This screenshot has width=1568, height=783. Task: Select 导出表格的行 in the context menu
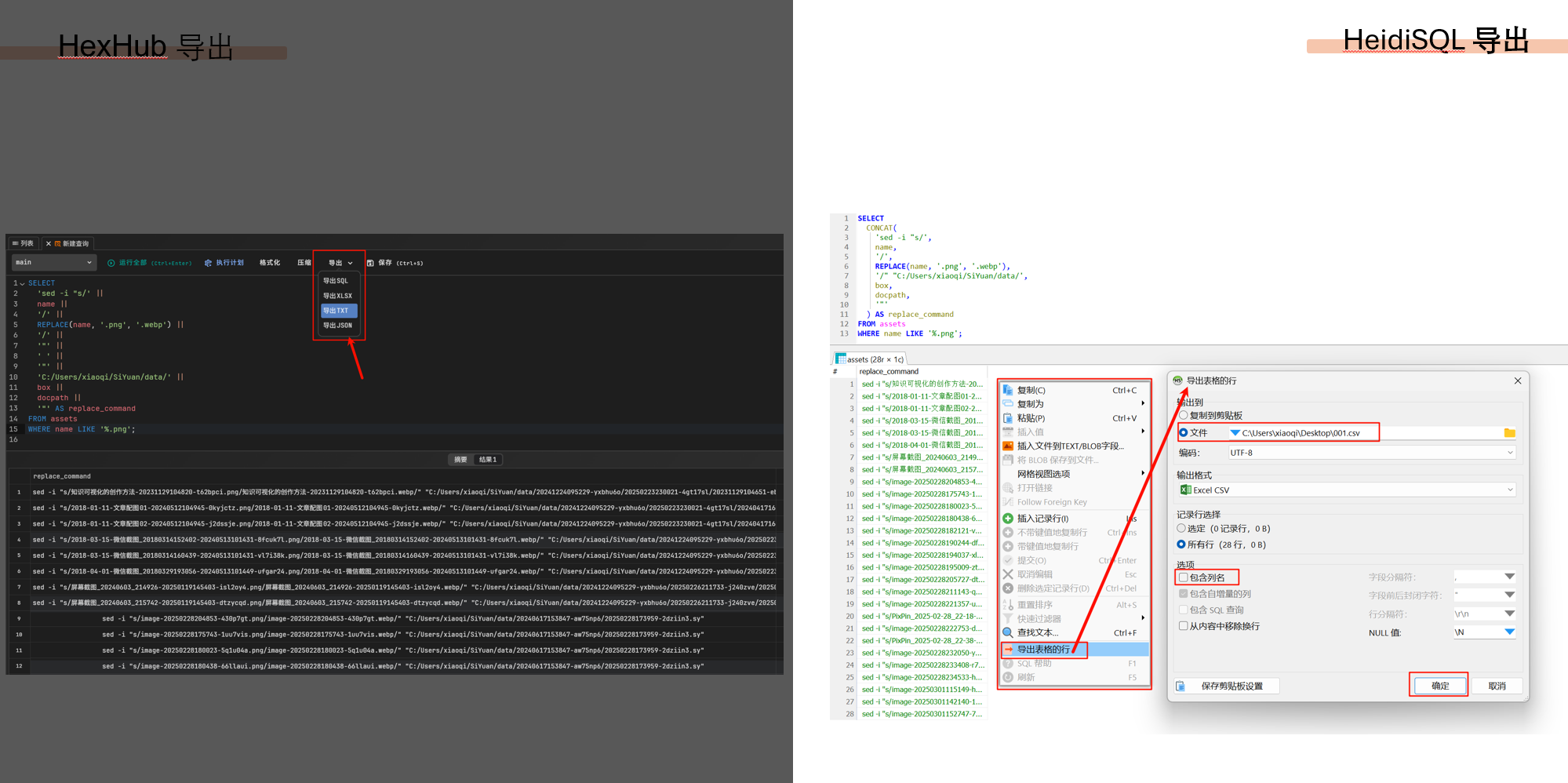tap(1043, 650)
